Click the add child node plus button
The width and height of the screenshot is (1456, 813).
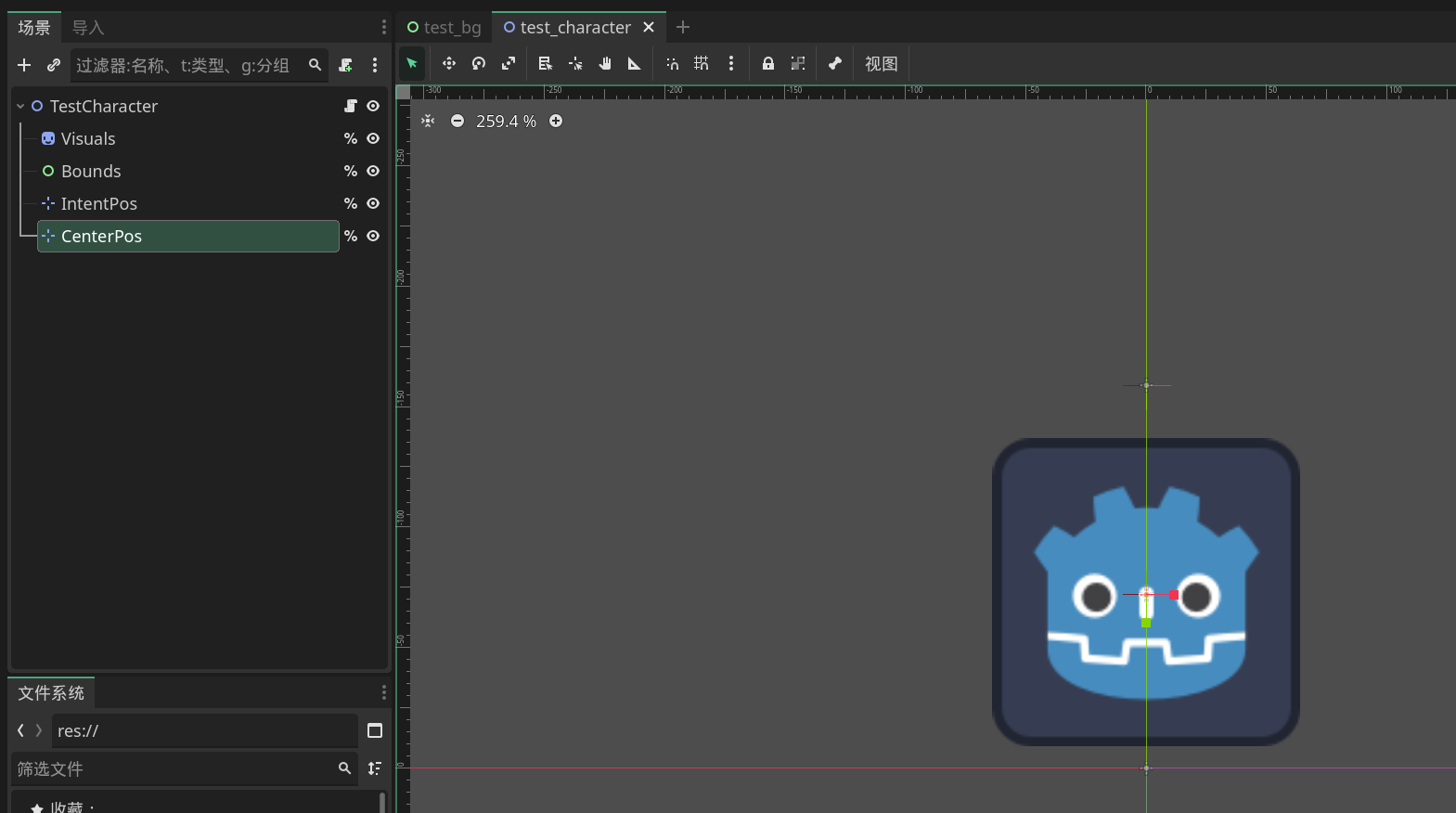point(24,65)
